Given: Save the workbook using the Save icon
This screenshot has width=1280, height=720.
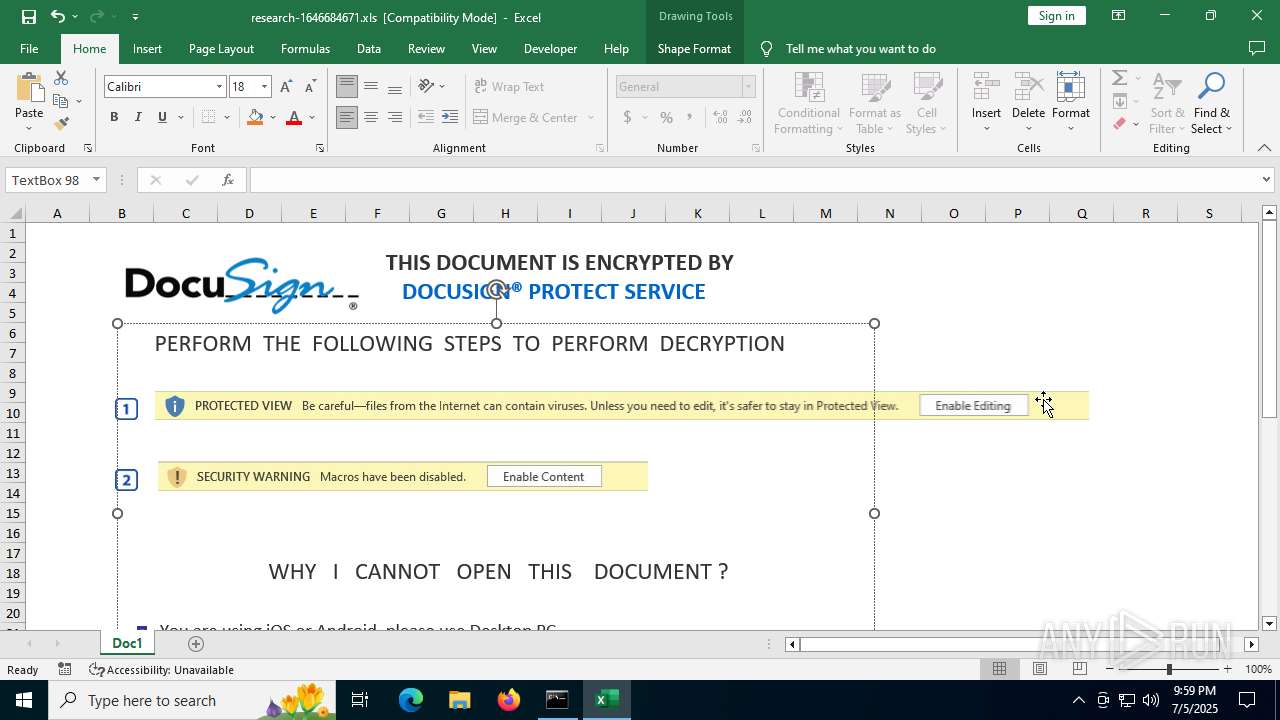Looking at the screenshot, I should 29,16.
